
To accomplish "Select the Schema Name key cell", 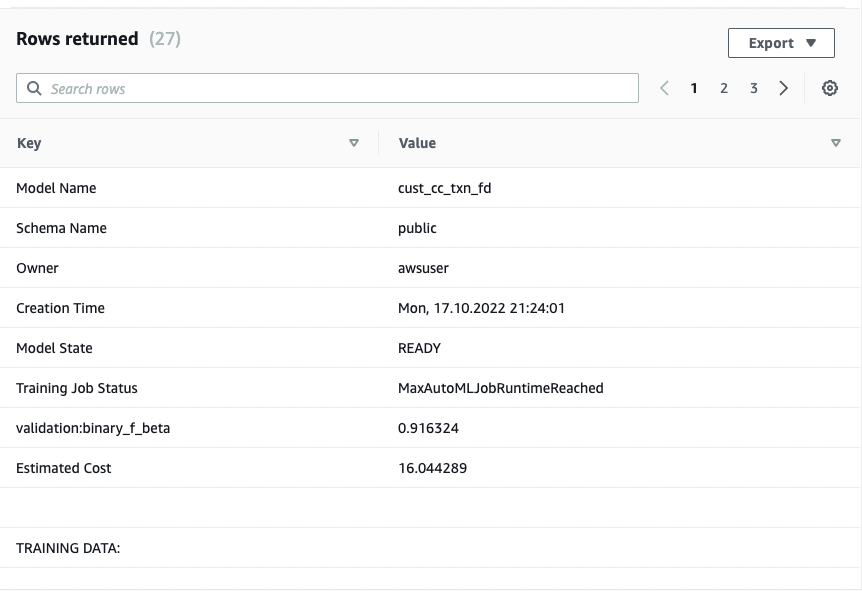I will pyautogui.click(x=61, y=228).
